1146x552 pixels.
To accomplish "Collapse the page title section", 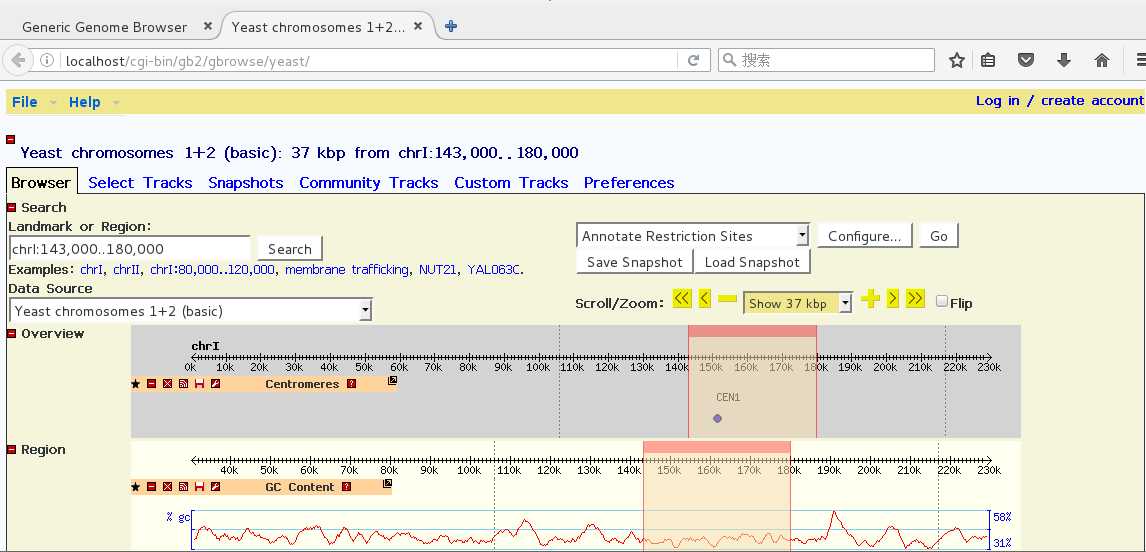I will [10, 139].
